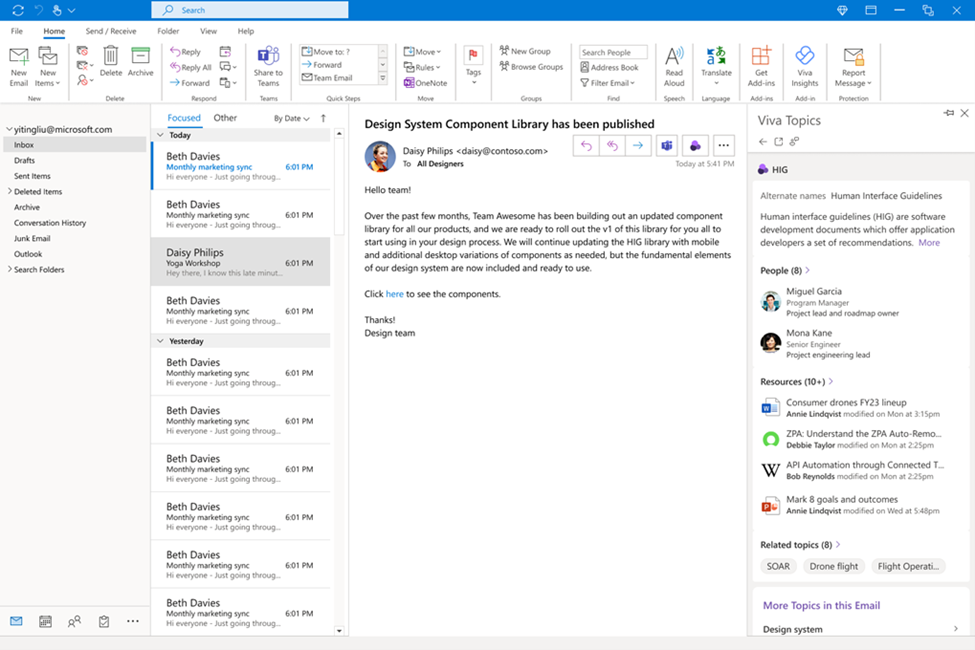Click Reply in the Respond group
975x650 pixels.
coord(185,52)
